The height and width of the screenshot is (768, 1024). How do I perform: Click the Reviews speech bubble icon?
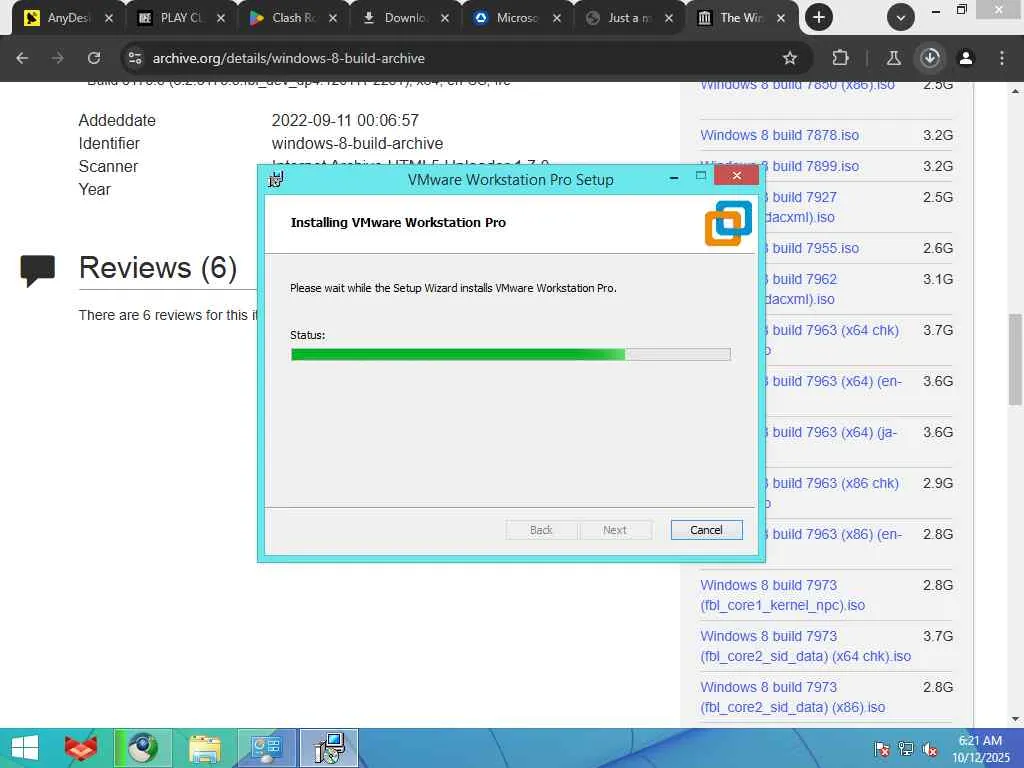(38, 270)
